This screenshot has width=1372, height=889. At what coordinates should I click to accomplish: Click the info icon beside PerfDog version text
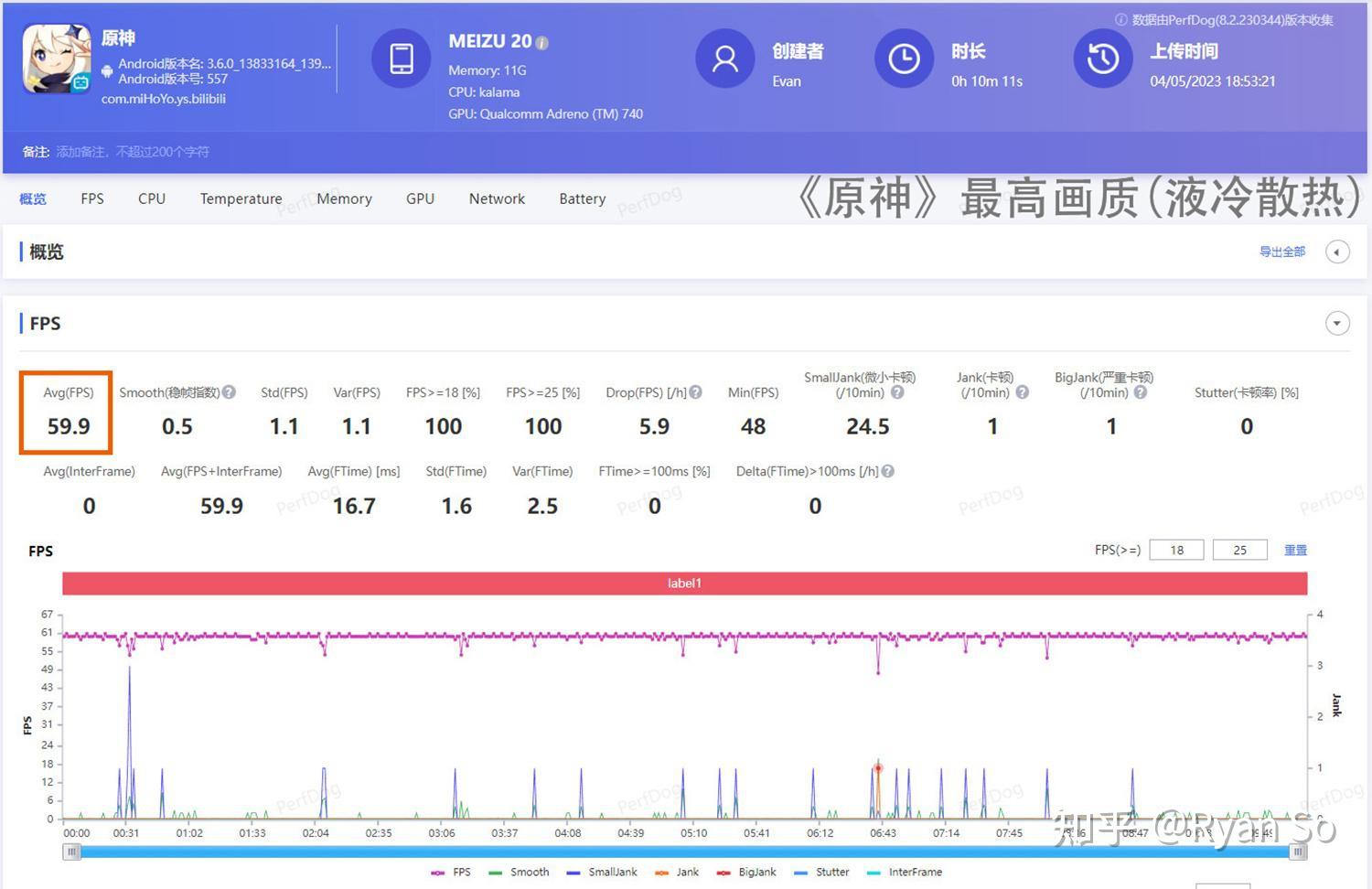[x=1120, y=19]
